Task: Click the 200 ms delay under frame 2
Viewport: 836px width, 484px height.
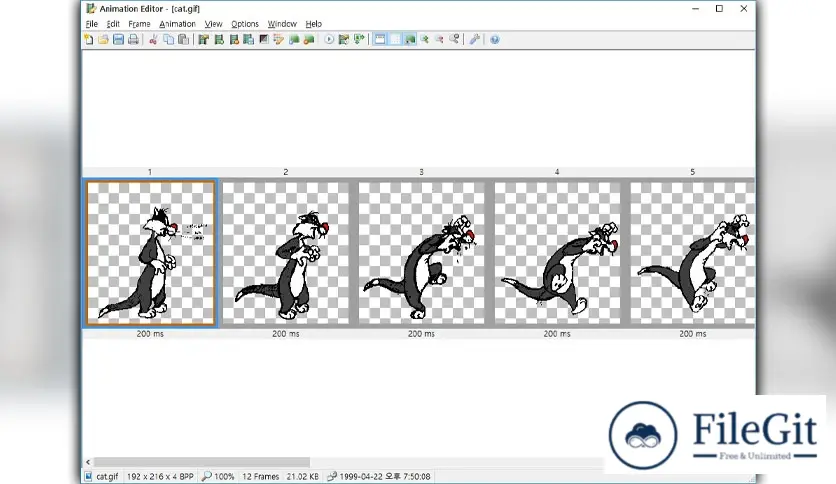Action: coord(286,334)
